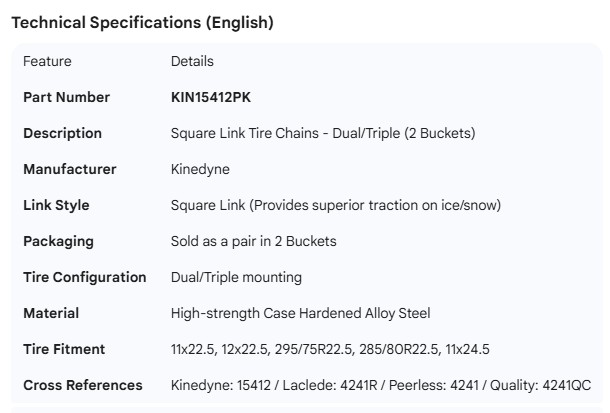Click the KIN15412PK part number value
Screen dimensions: 610x413
(x=214, y=97)
